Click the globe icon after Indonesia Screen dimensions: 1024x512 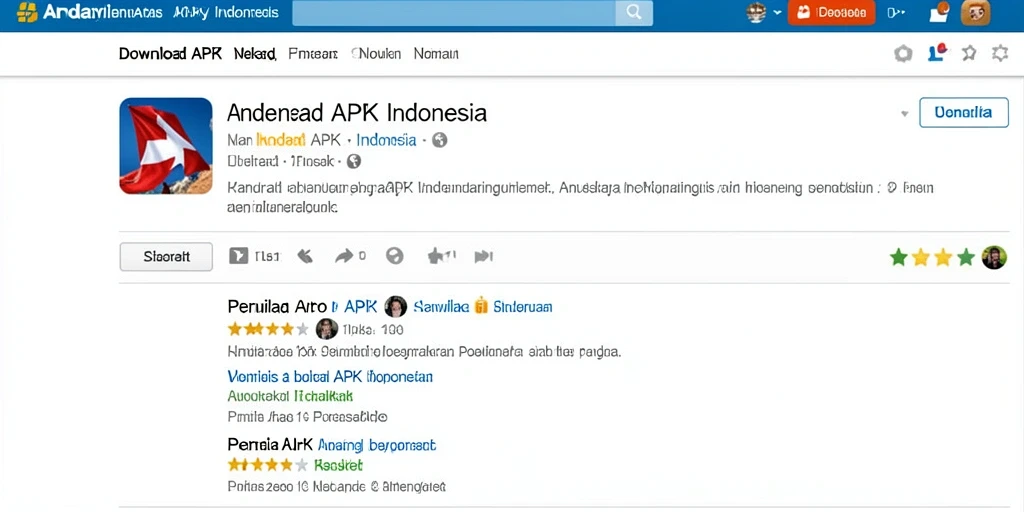click(x=440, y=140)
